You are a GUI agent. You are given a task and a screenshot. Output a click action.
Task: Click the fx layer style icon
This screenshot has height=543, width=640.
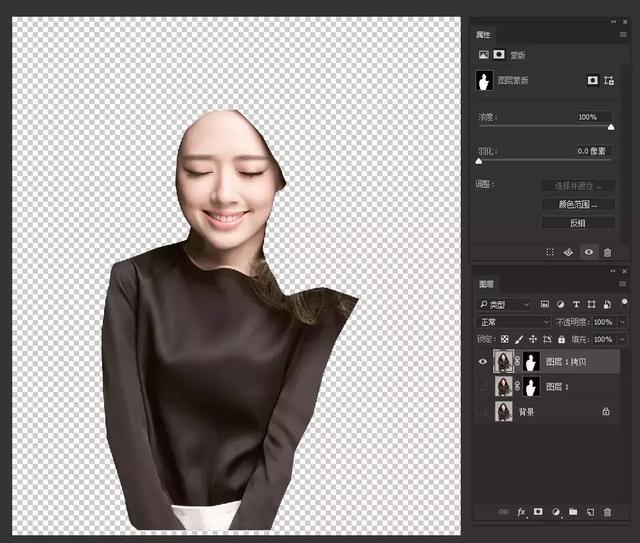point(521,512)
